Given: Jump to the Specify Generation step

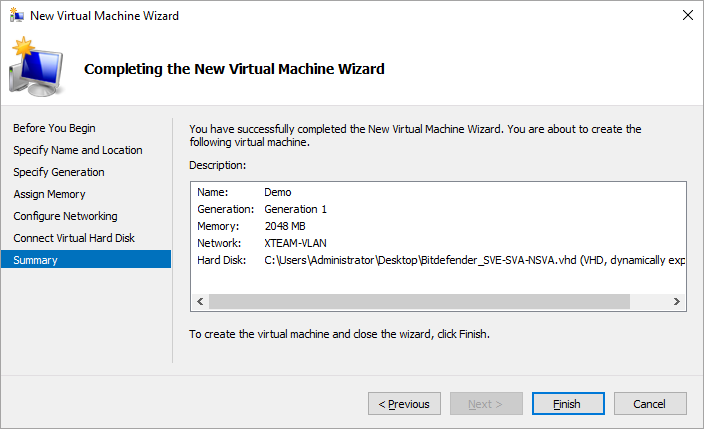Looking at the screenshot, I should (x=59, y=172).
